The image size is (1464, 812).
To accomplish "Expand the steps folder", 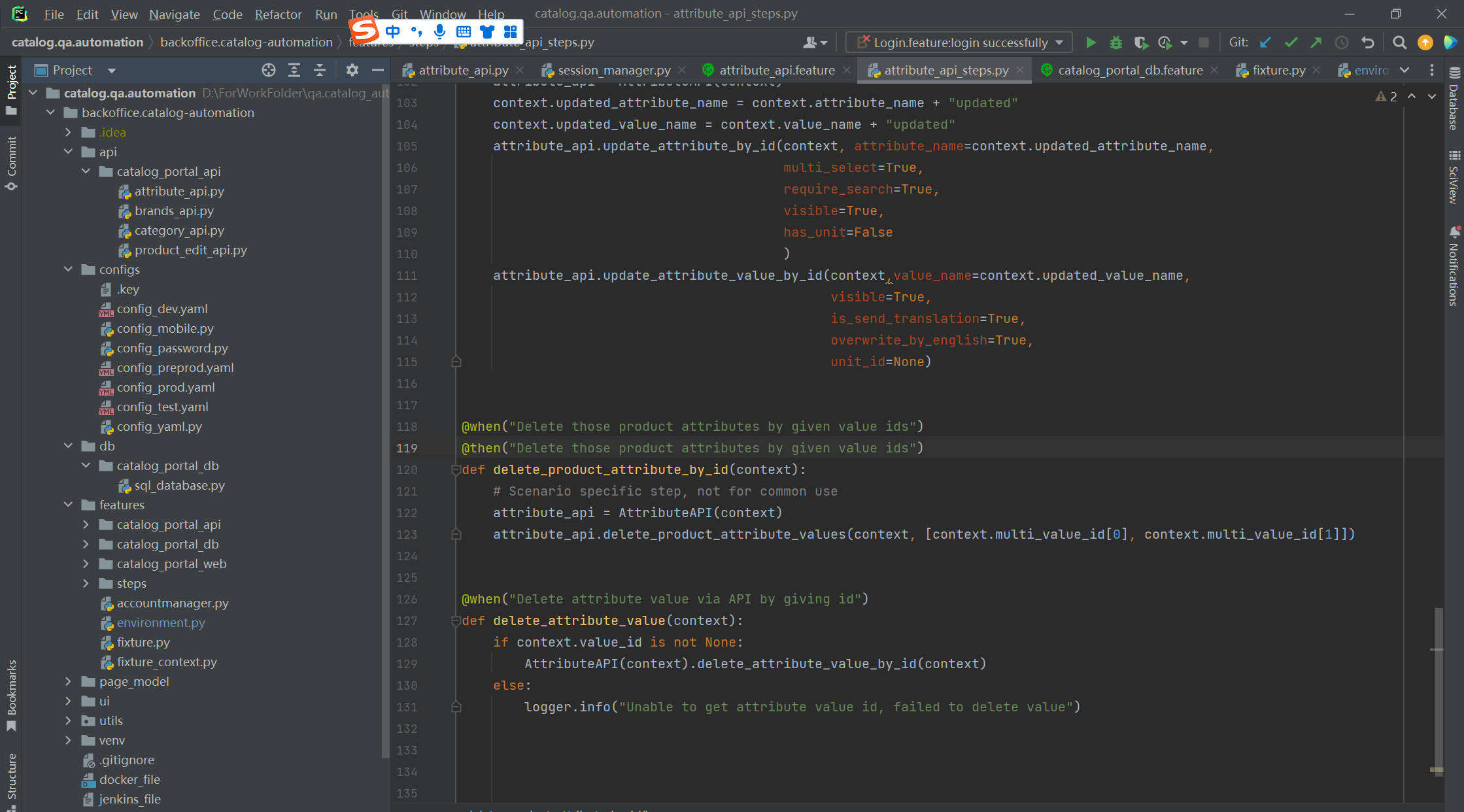I will click(86, 583).
